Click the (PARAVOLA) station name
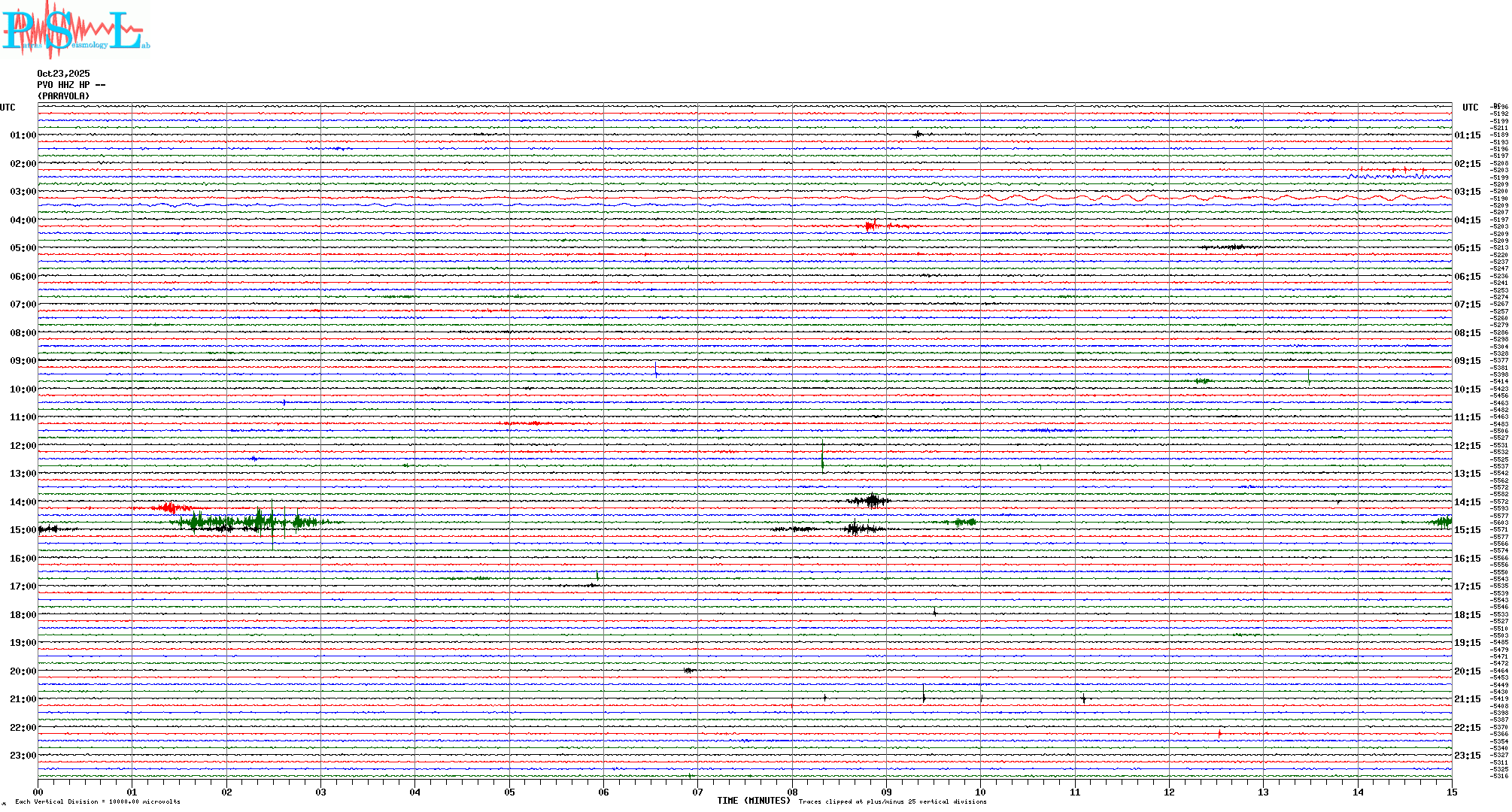The height and width of the screenshot is (812, 1512). [63, 96]
